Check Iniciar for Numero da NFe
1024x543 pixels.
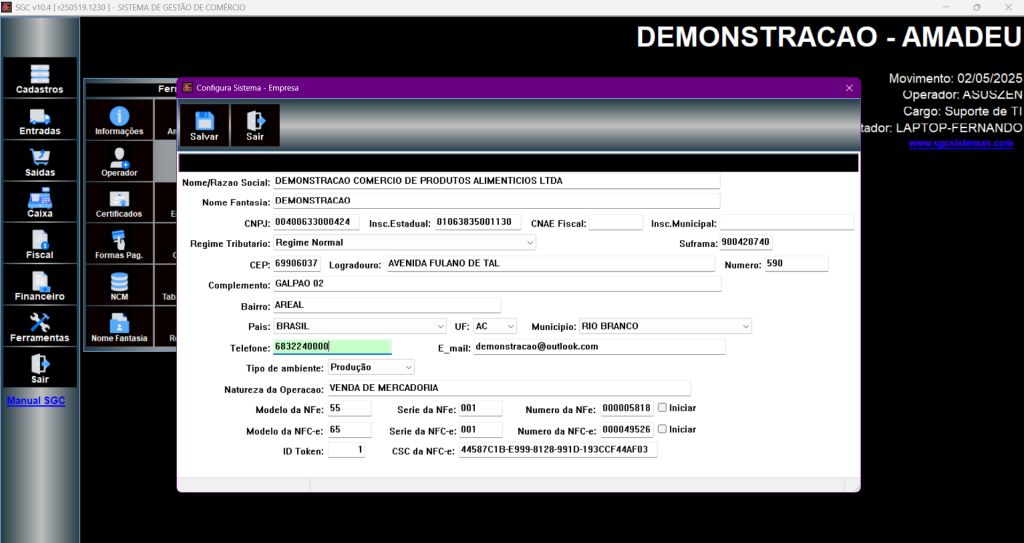pos(662,408)
